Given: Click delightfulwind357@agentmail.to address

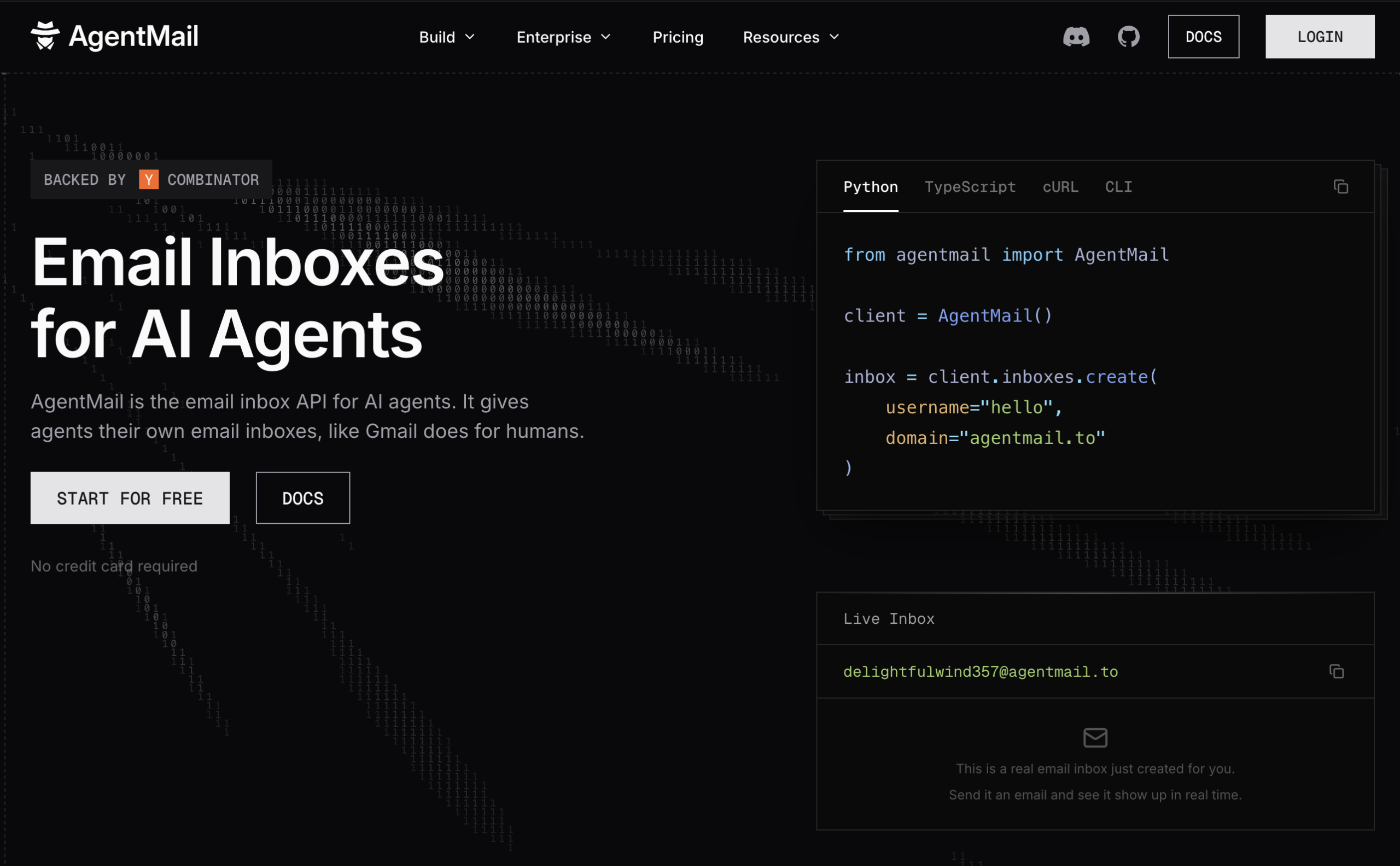Looking at the screenshot, I should tap(980, 672).
